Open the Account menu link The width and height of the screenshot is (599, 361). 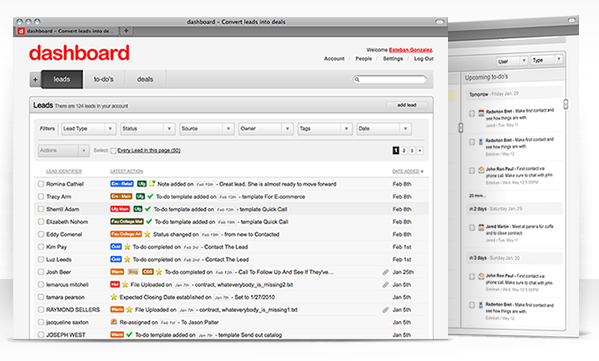click(x=334, y=59)
